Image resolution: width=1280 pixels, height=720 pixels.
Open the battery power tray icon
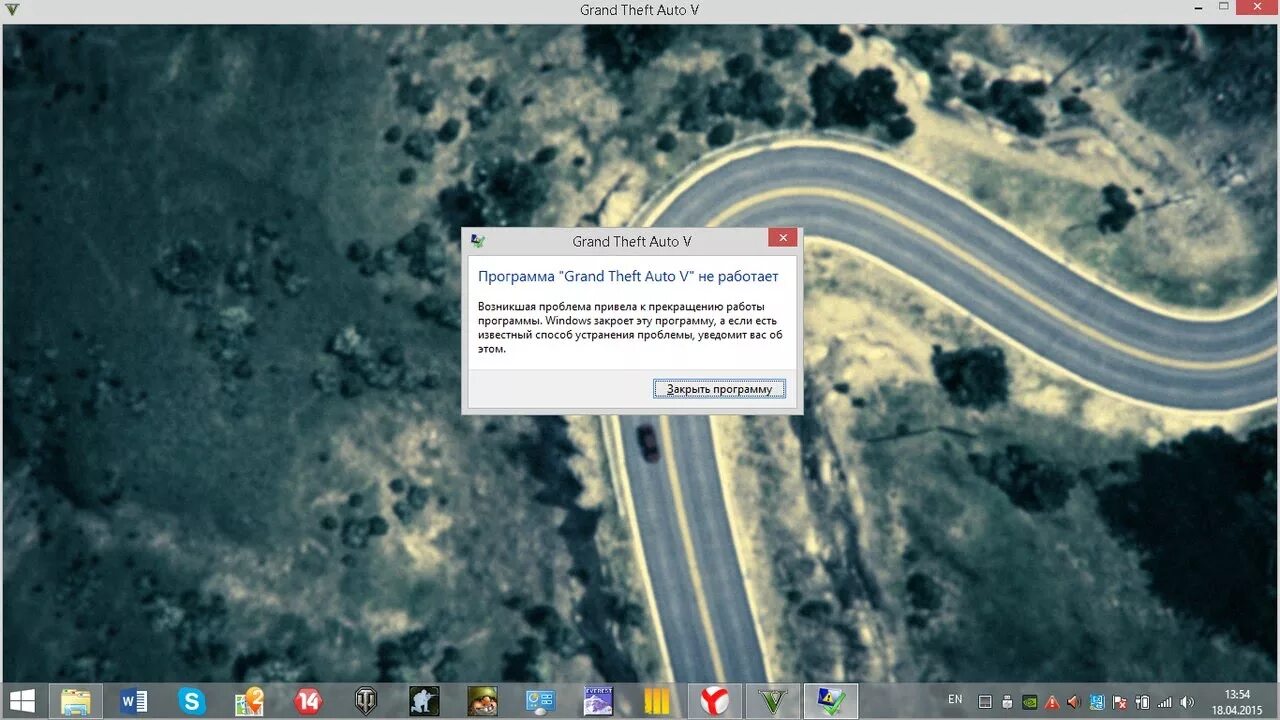click(1142, 702)
